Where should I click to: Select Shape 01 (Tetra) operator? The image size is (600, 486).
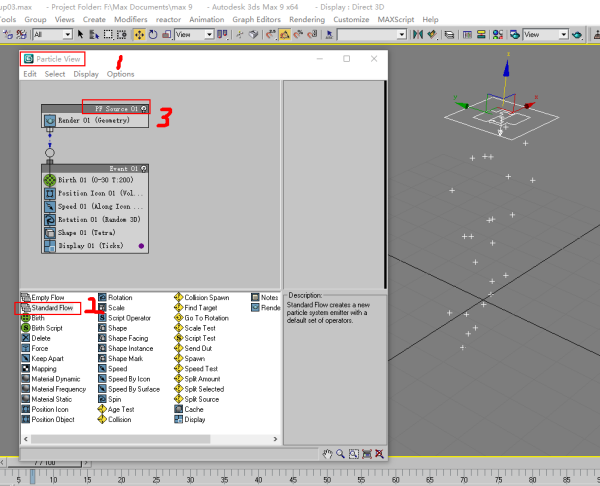(x=95, y=233)
